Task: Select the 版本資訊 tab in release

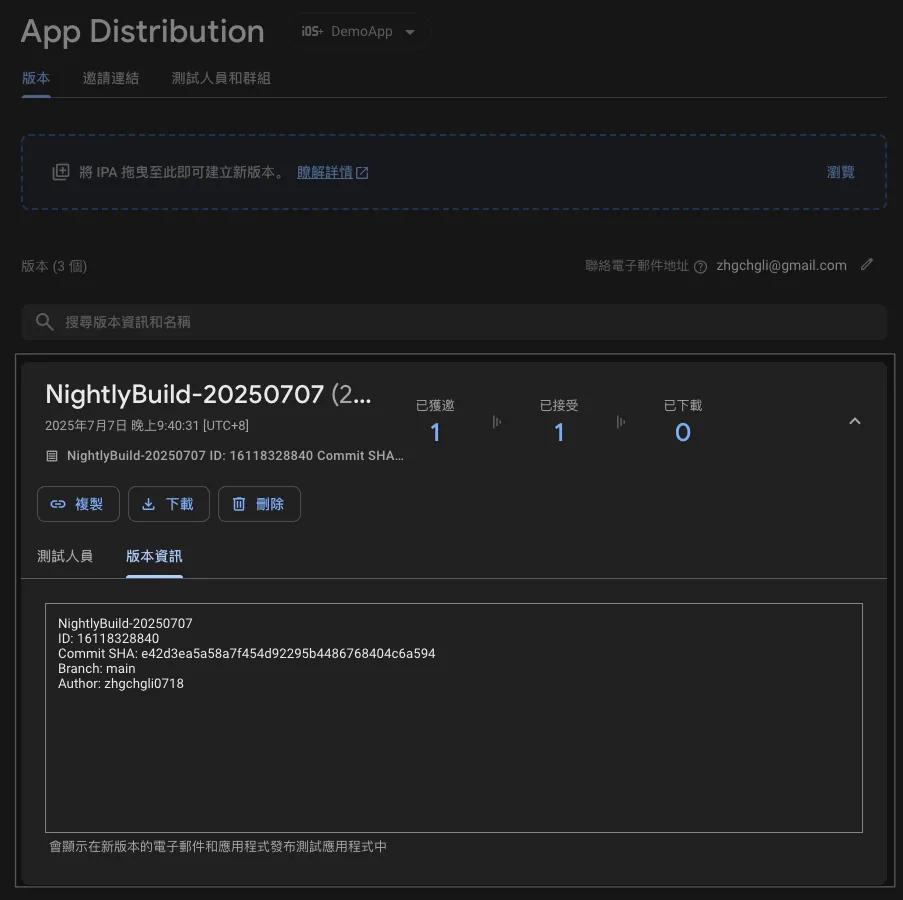Action: point(154,556)
